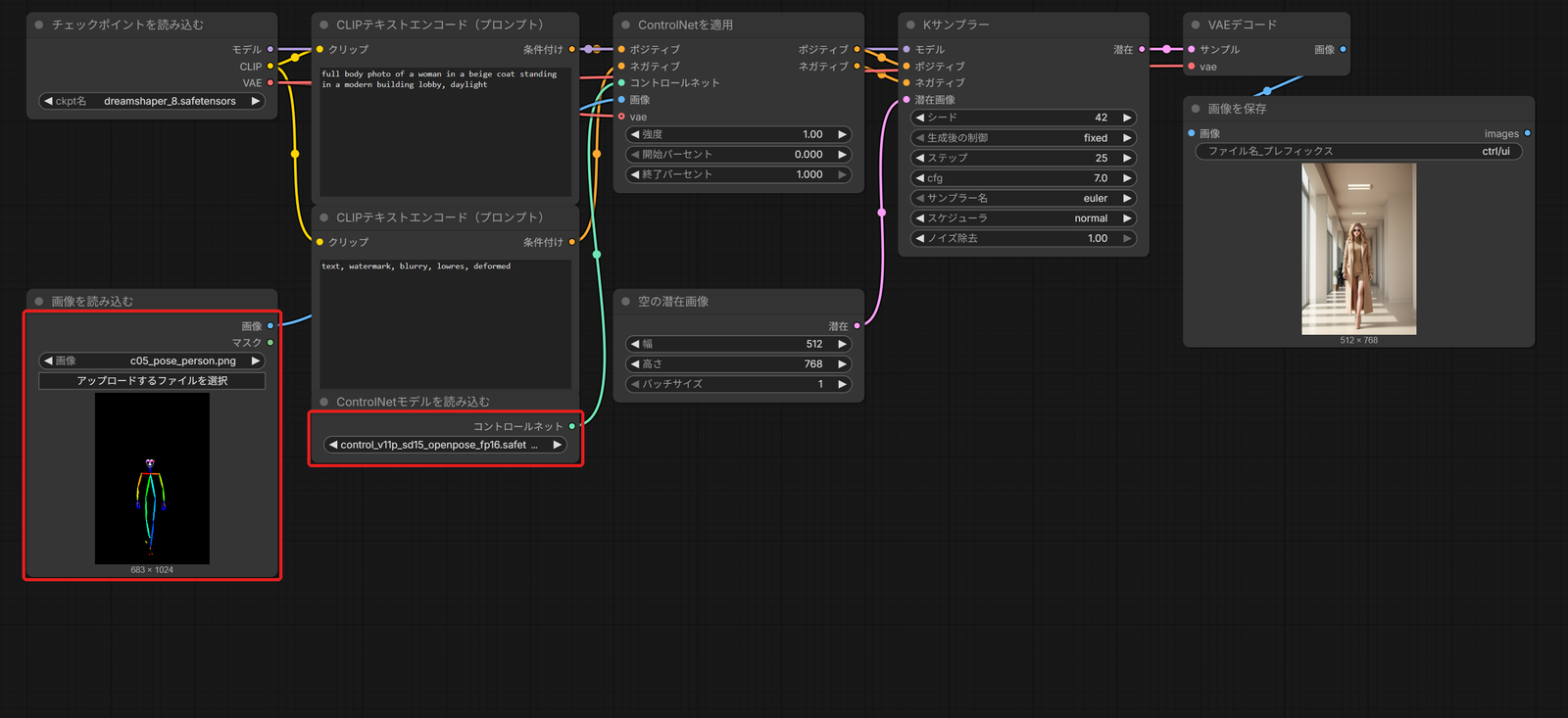
Task: Increase the 幅 width with its right arrow
Action: point(842,344)
